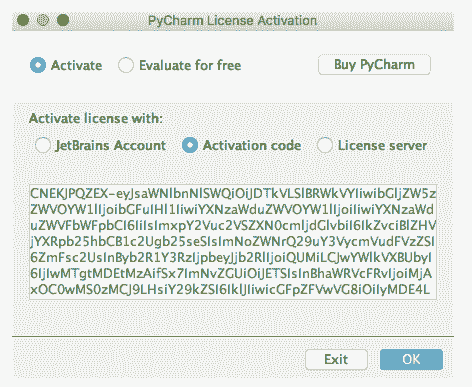Close the PyCharm License Activation window
The image size is (472, 387).
point(23,20)
